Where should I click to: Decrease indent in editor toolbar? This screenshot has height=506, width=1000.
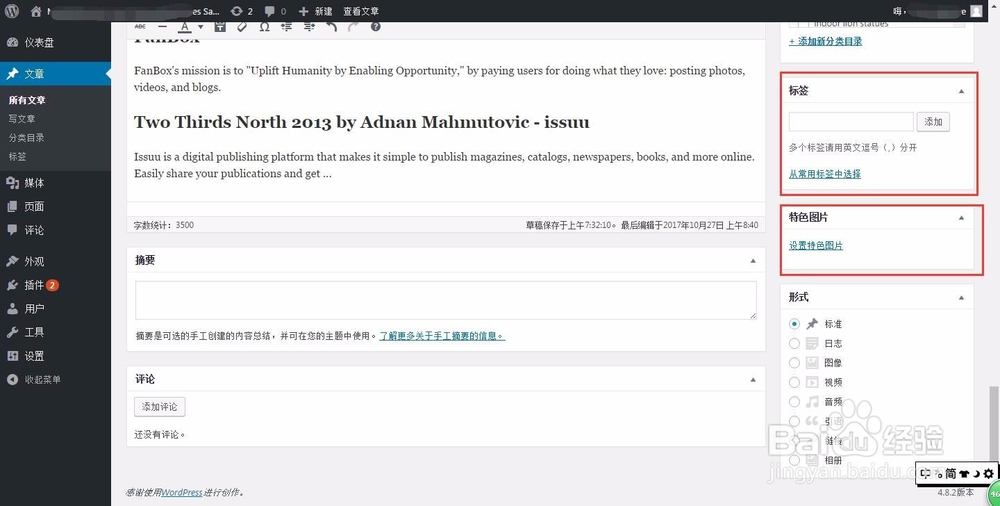[x=286, y=27]
